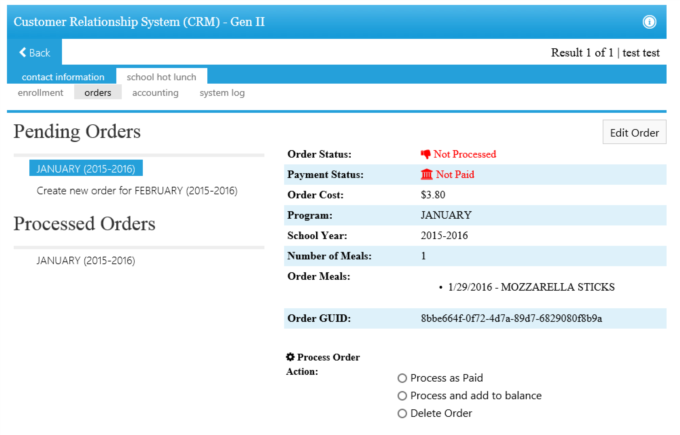
Task: Click the Program value JANUARY
Action: (x=446, y=215)
